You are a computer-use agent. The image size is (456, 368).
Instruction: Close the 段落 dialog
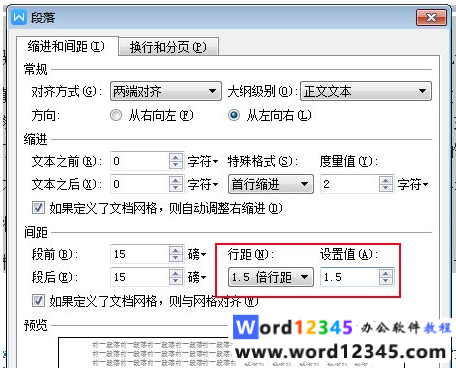431,17
